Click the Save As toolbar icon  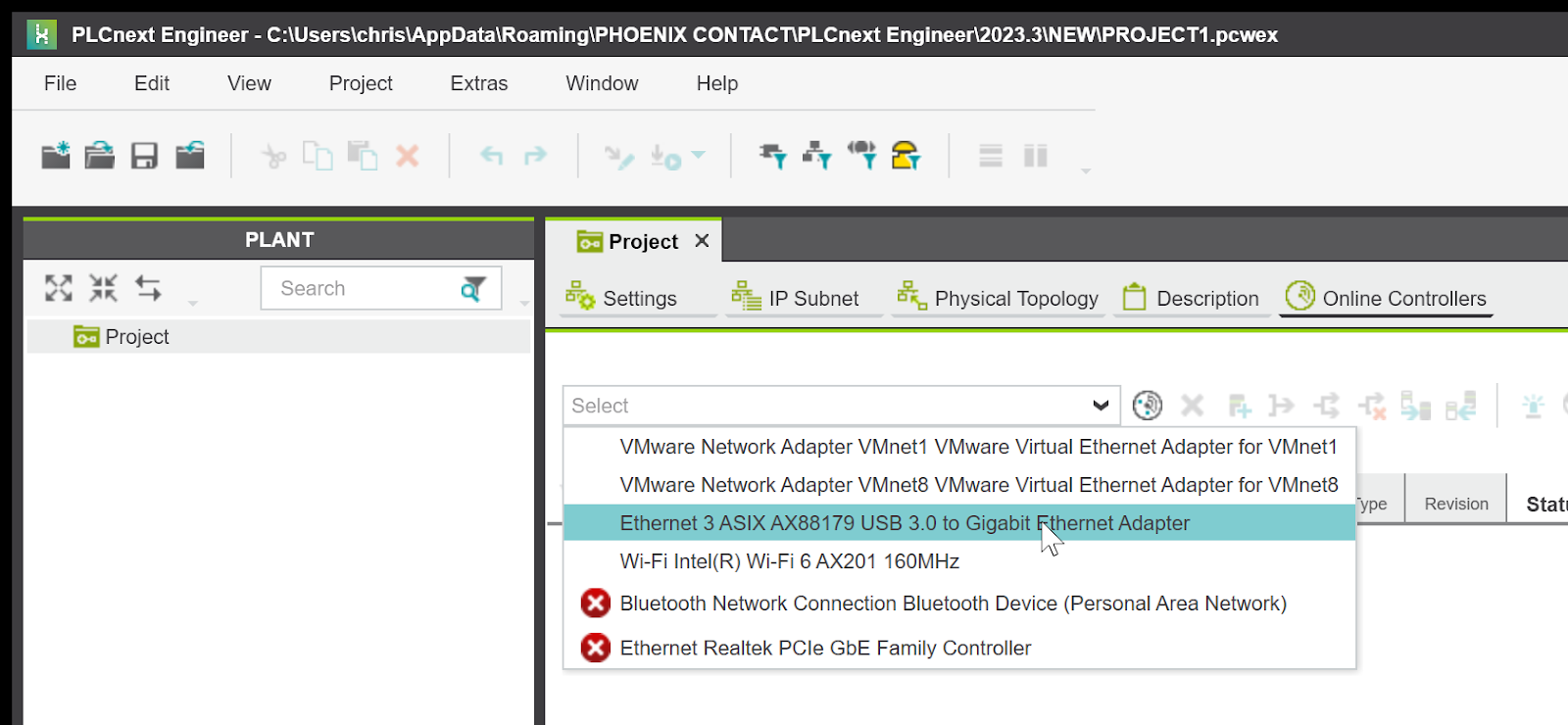[x=189, y=155]
